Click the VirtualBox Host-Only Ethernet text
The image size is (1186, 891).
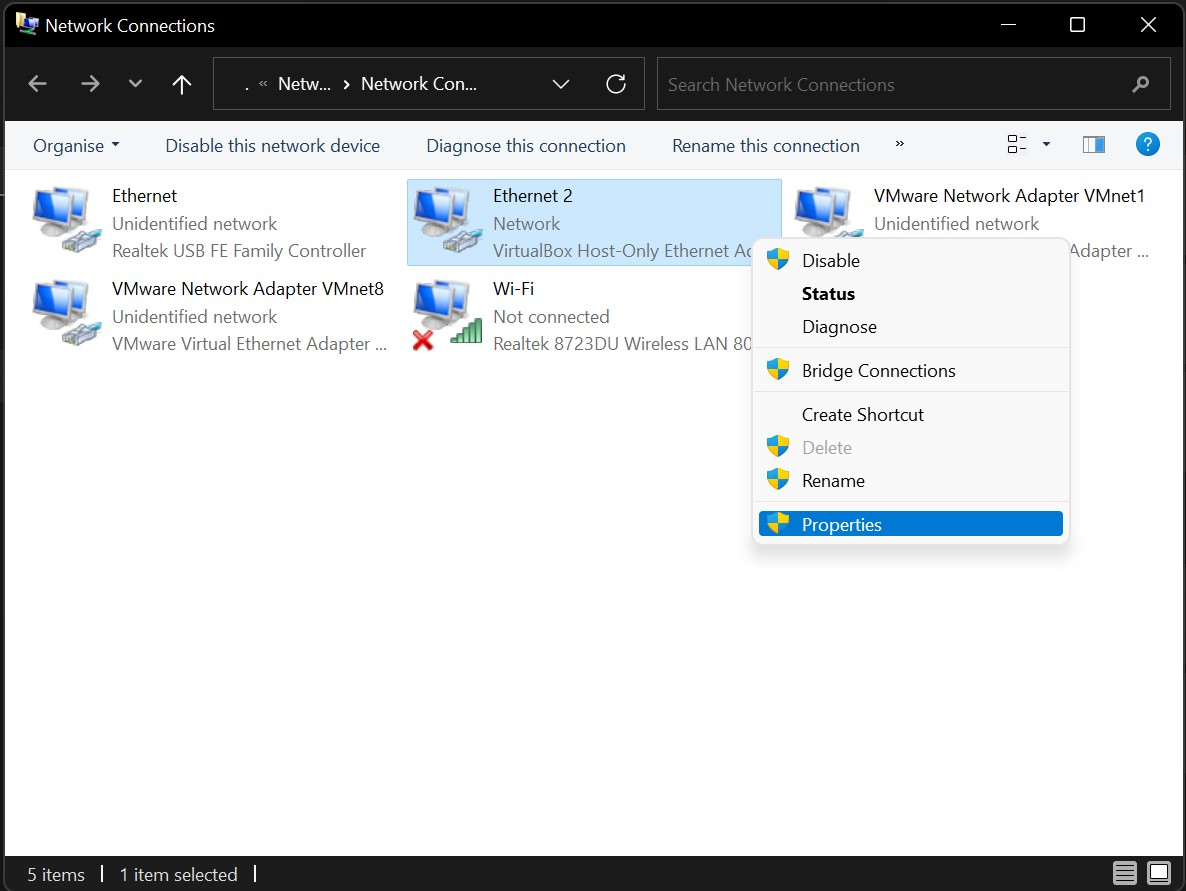click(622, 250)
